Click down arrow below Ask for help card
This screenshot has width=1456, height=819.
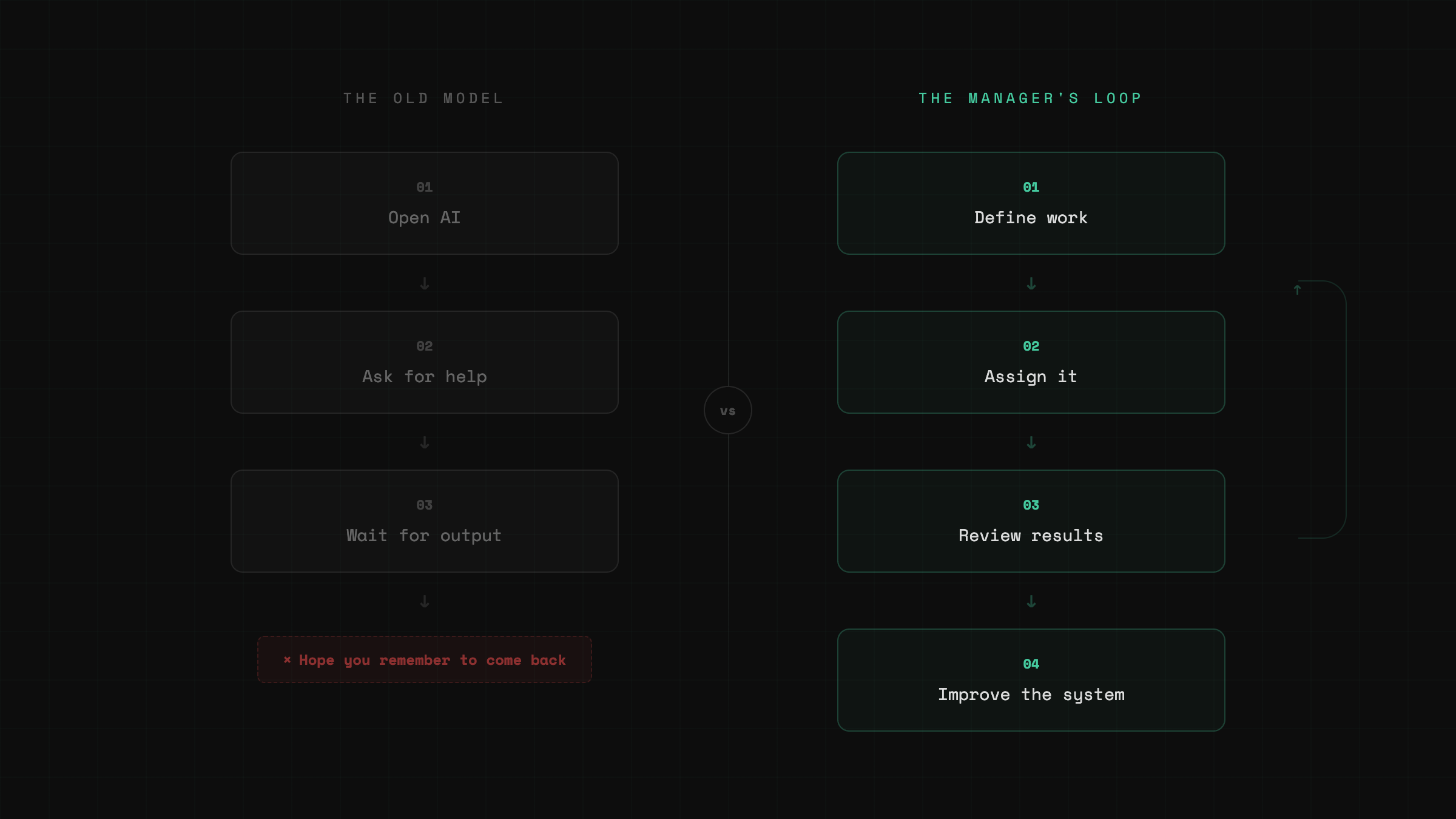coord(425,442)
